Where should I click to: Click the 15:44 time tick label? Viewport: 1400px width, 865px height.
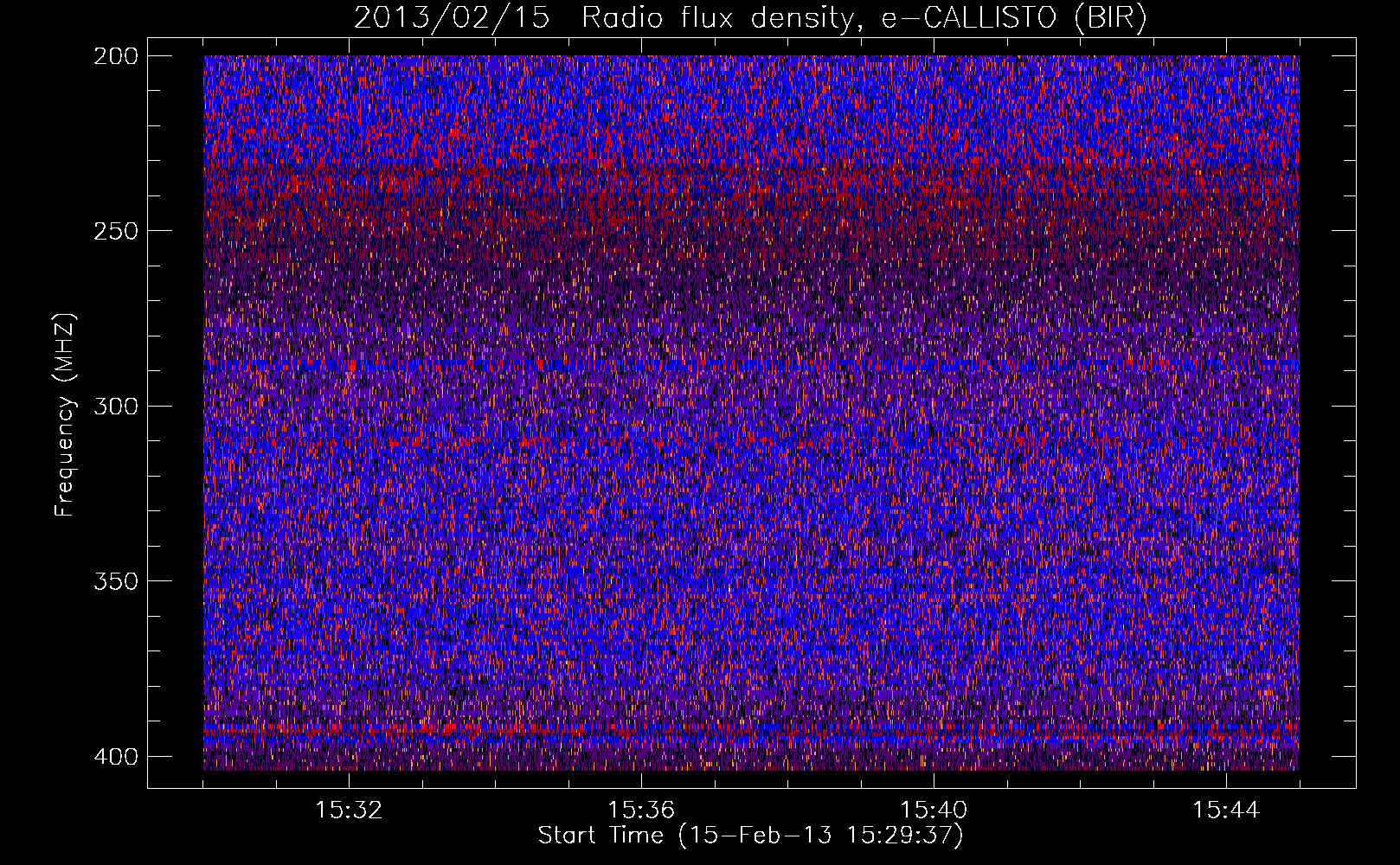click(1226, 811)
